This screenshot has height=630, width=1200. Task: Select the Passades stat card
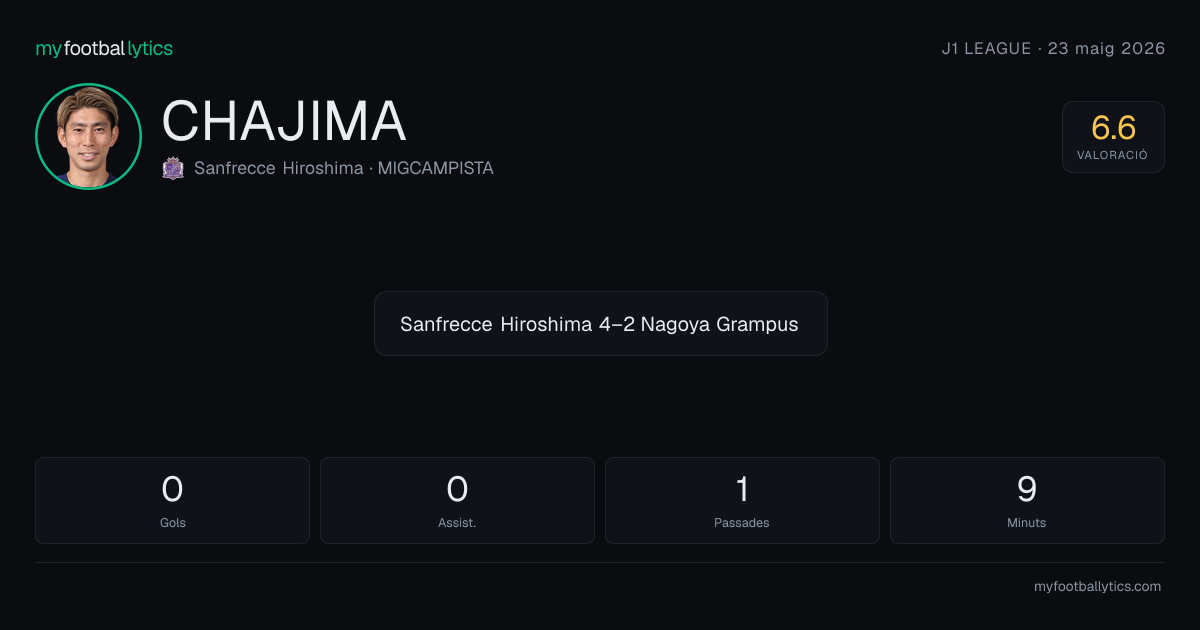[742, 500]
